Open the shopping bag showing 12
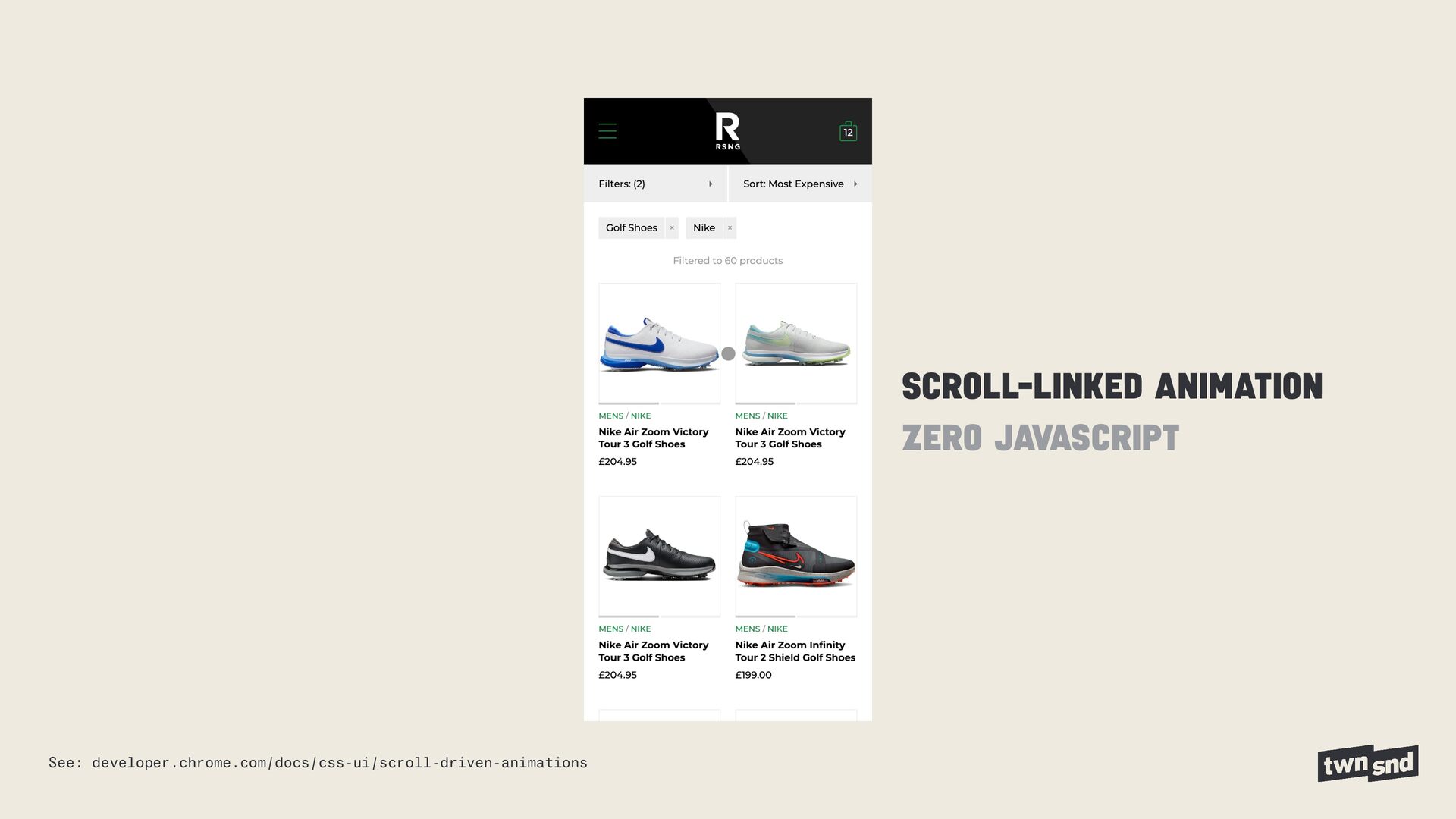This screenshot has height=819, width=1456. tap(848, 131)
